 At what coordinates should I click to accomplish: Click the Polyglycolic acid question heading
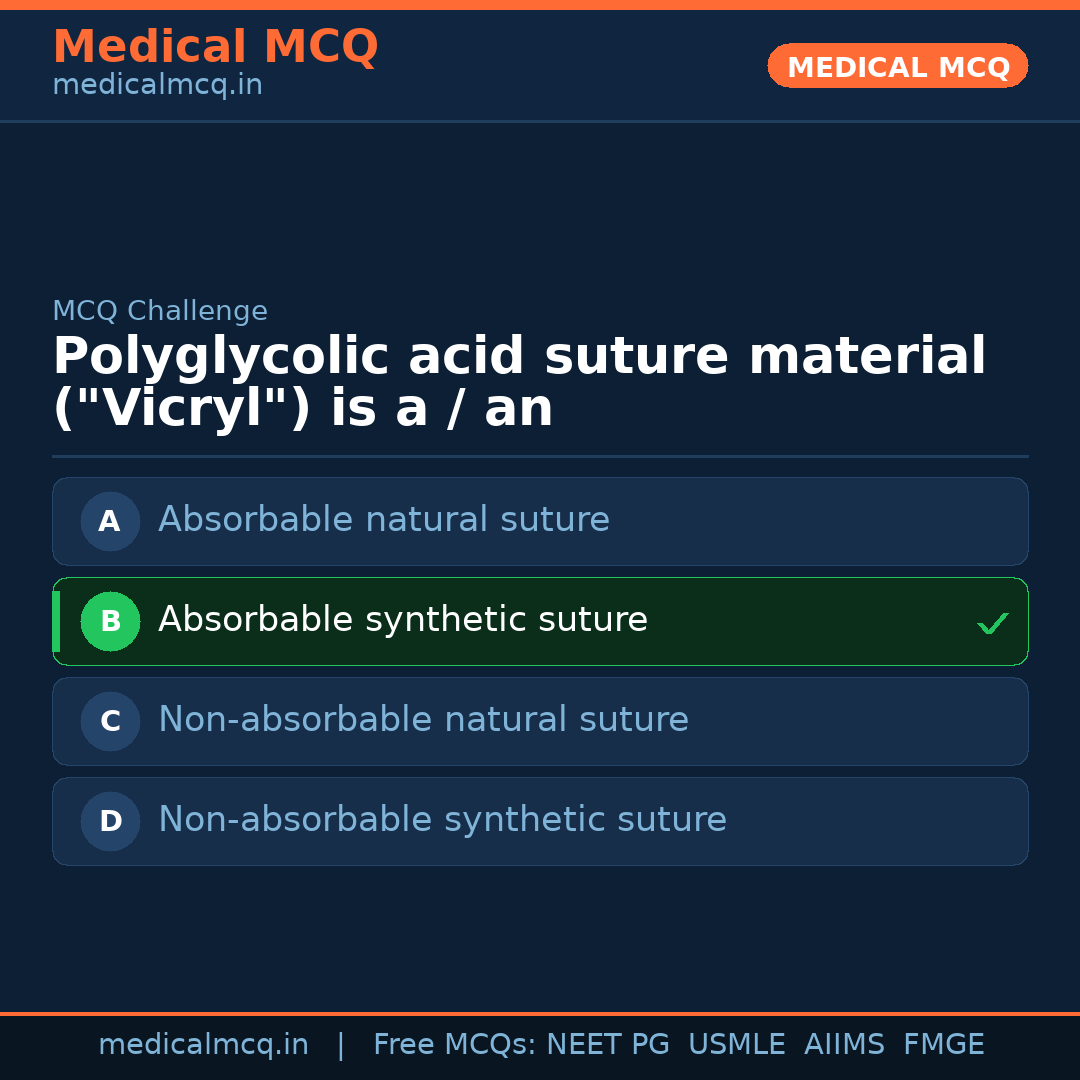pyautogui.click(x=518, y=383)
